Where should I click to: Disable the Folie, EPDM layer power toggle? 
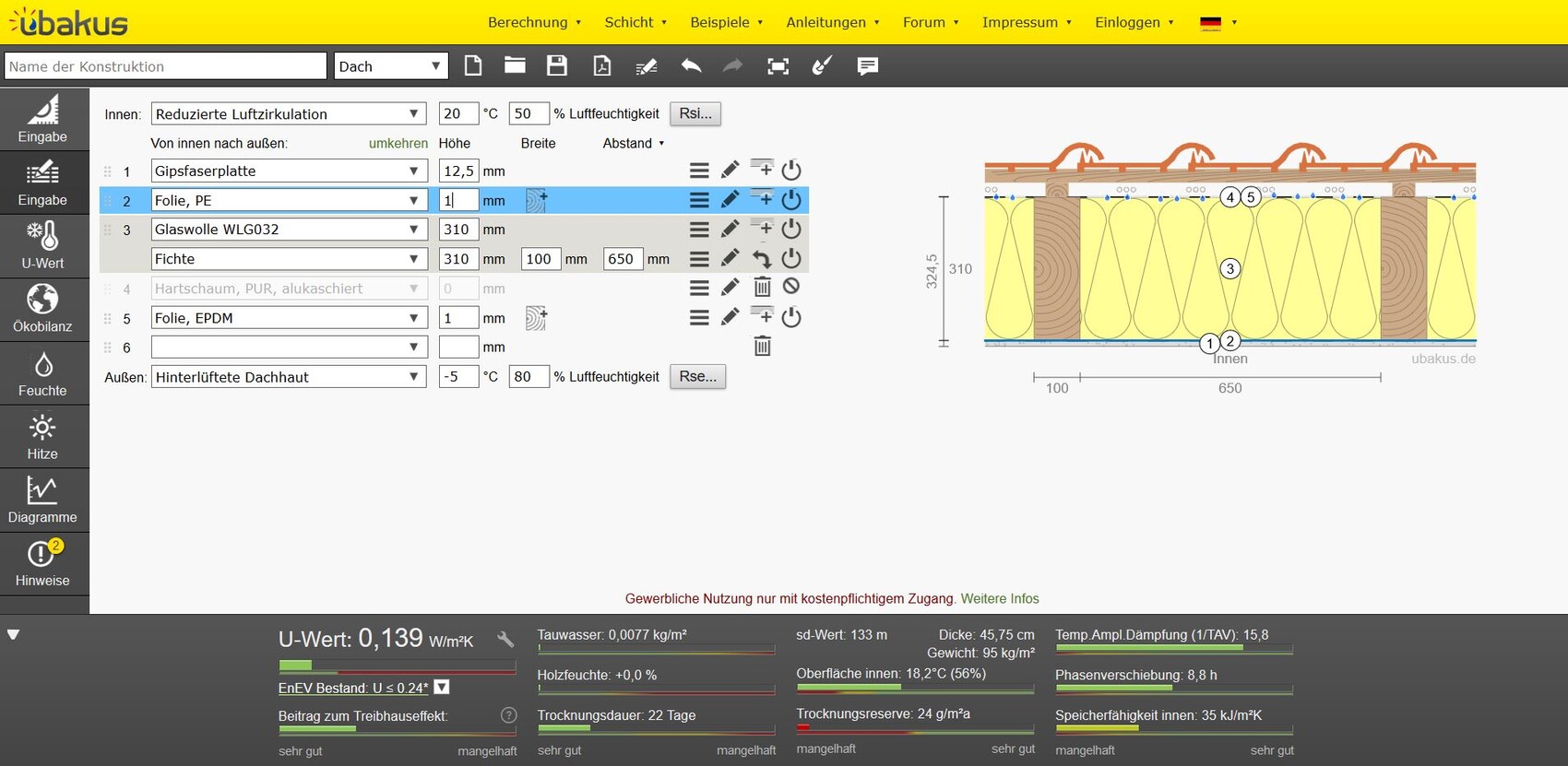tap(790, 317)
